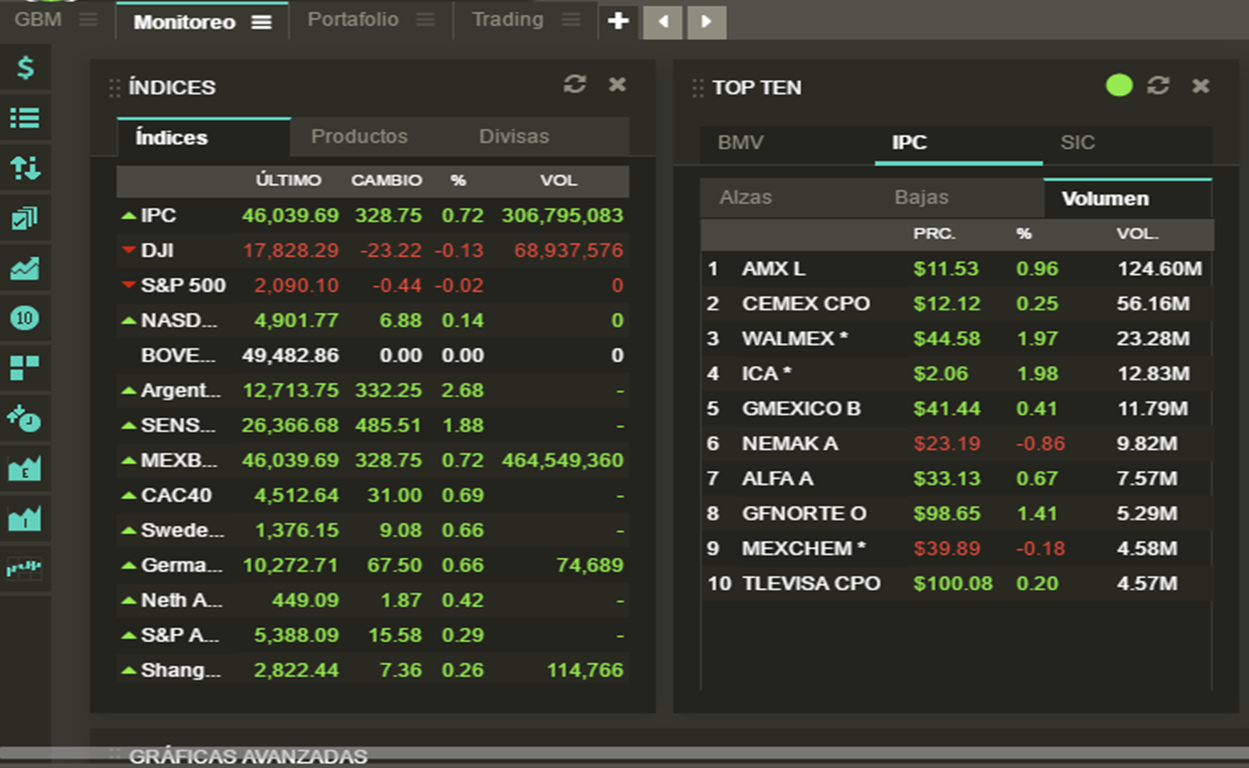Open the Portafolio tab menu icon
Image resolution: width=1249 pixels, height=768 pixels.
(425, 21)
